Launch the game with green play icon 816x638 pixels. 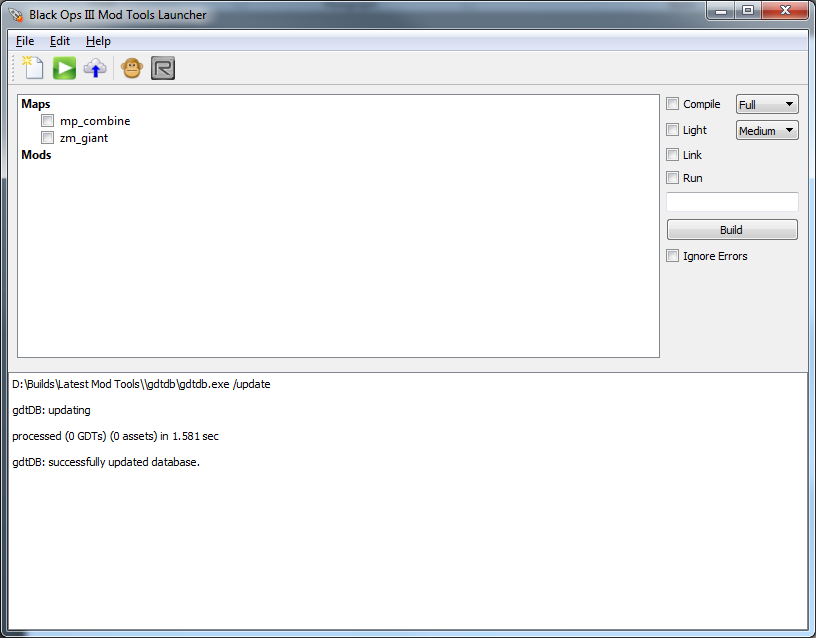tap(64, 68)
